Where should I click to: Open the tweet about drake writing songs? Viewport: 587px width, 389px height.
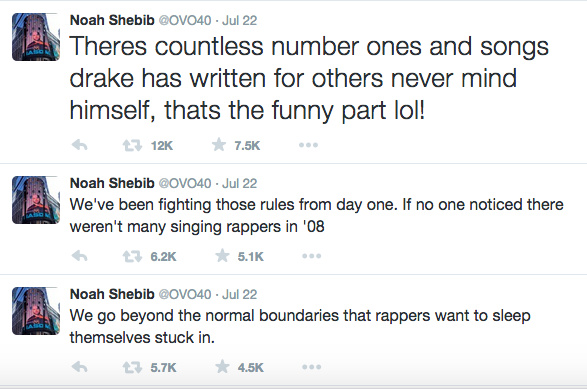(309, 78)
